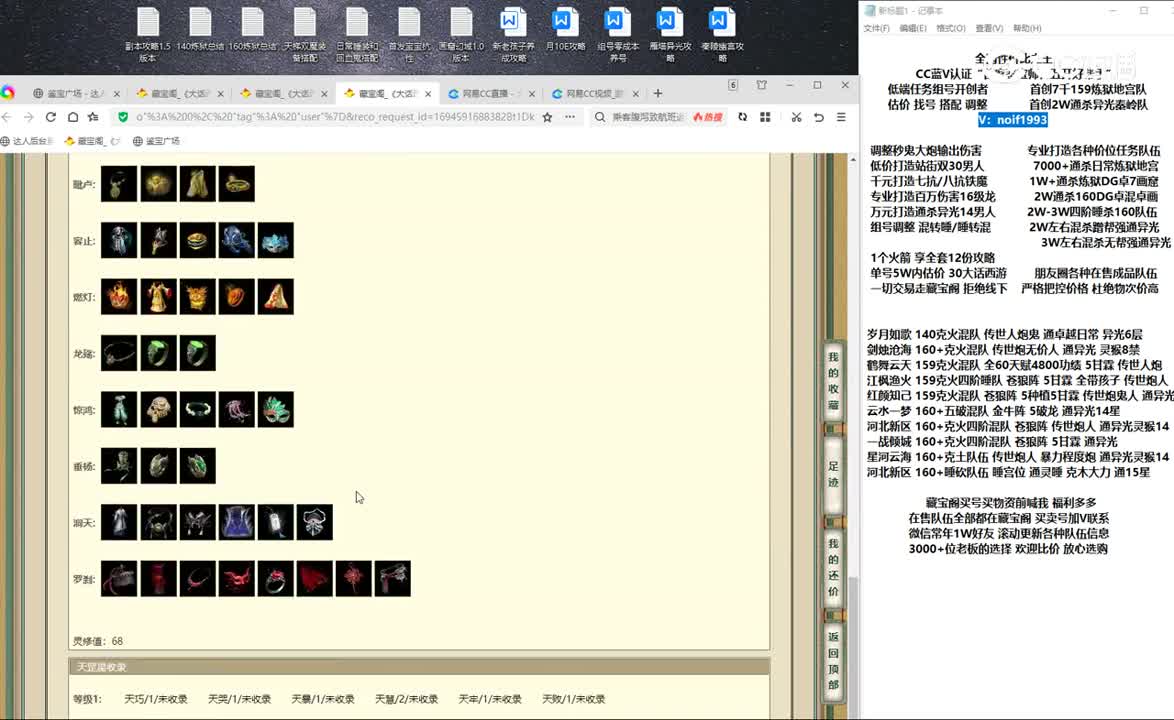Click the highlighted V: noif1993 text
Viewport: 1174px width, 720px height.
(x=1012, y=120)
